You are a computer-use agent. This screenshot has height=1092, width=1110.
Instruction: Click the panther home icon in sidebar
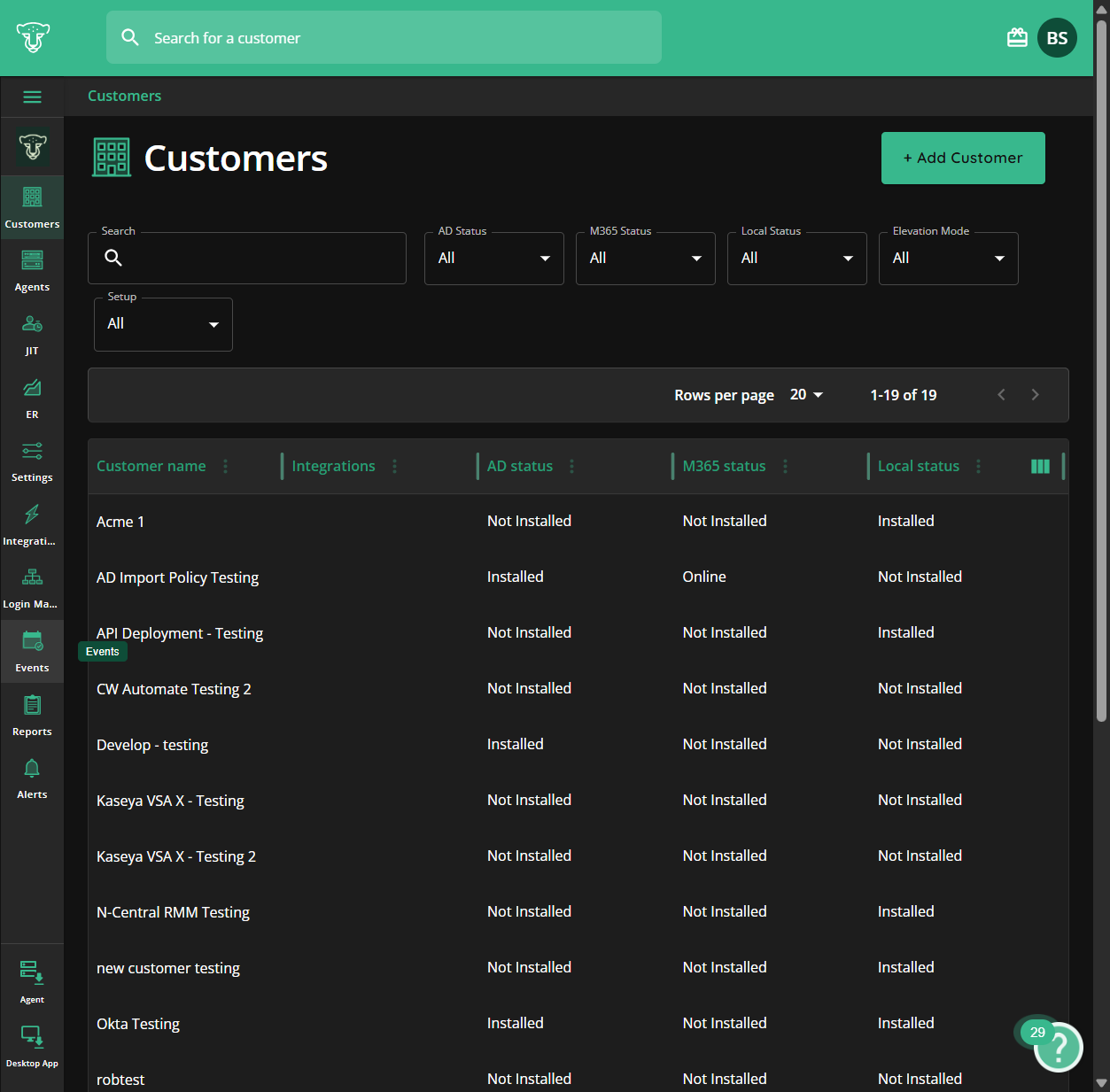click(x=33, y=147)
